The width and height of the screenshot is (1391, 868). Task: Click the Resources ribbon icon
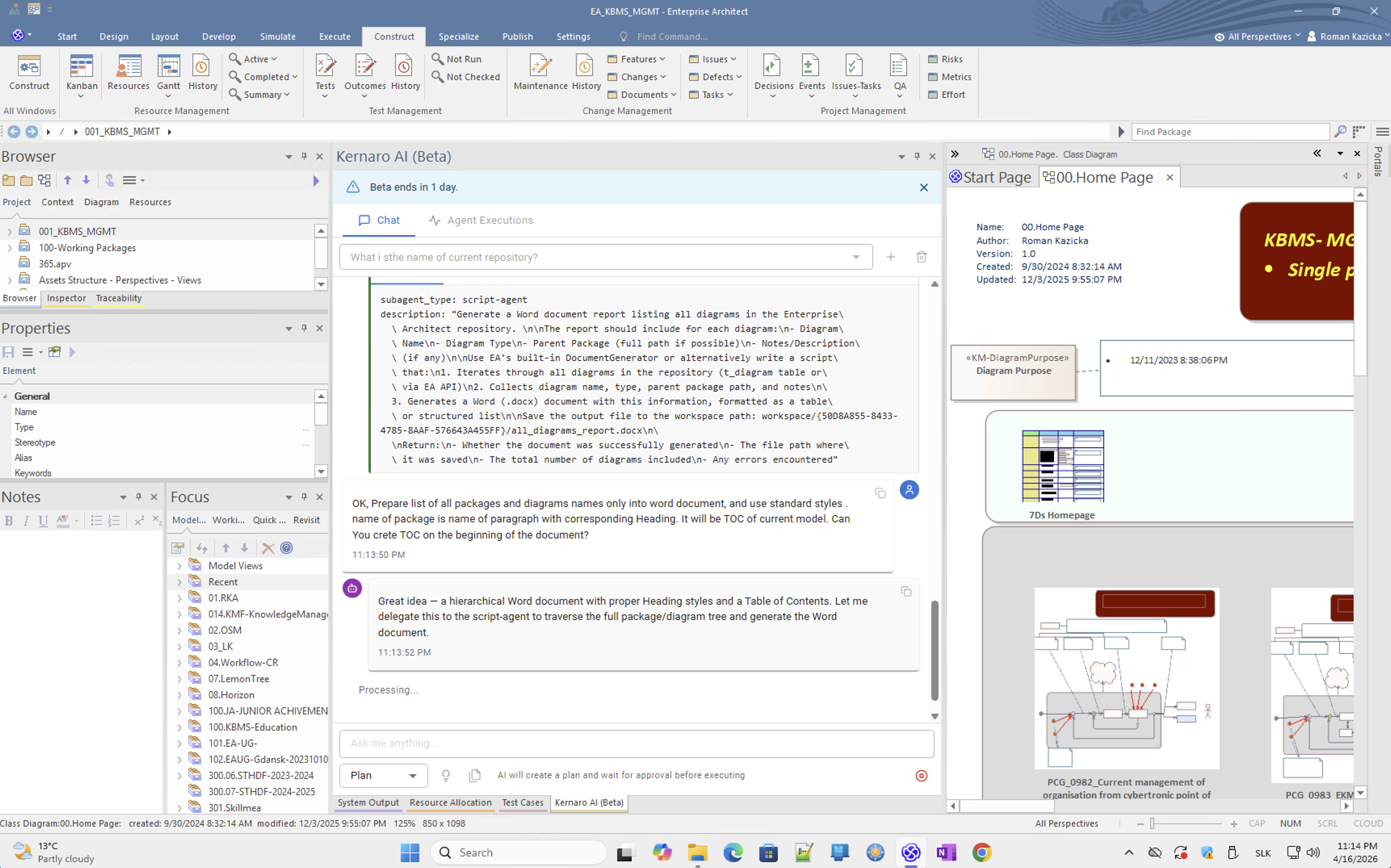pos(128,73)
